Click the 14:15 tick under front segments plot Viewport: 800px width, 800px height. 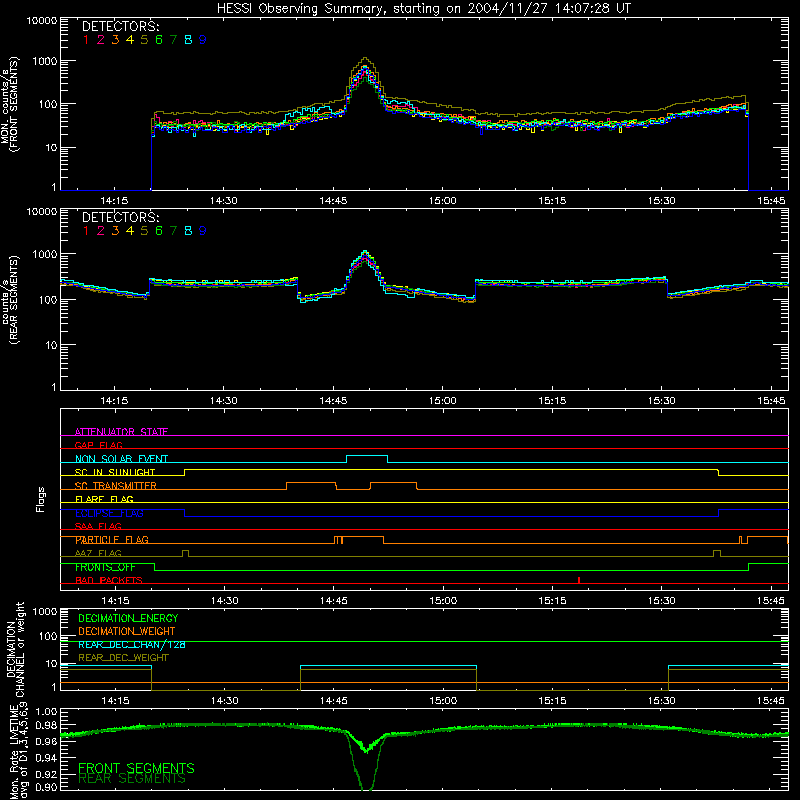[x=114, y=201]
